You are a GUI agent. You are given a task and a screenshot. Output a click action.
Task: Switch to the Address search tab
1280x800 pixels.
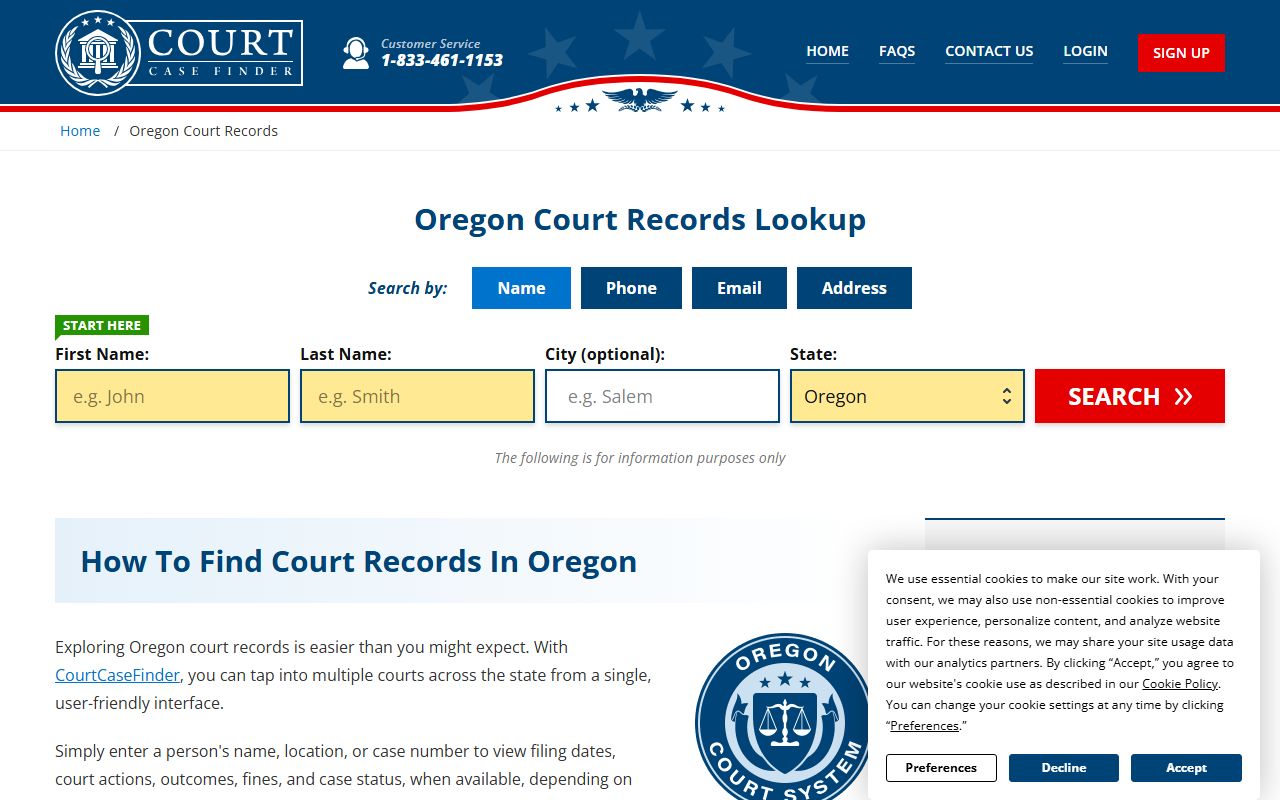click(854, 288)
